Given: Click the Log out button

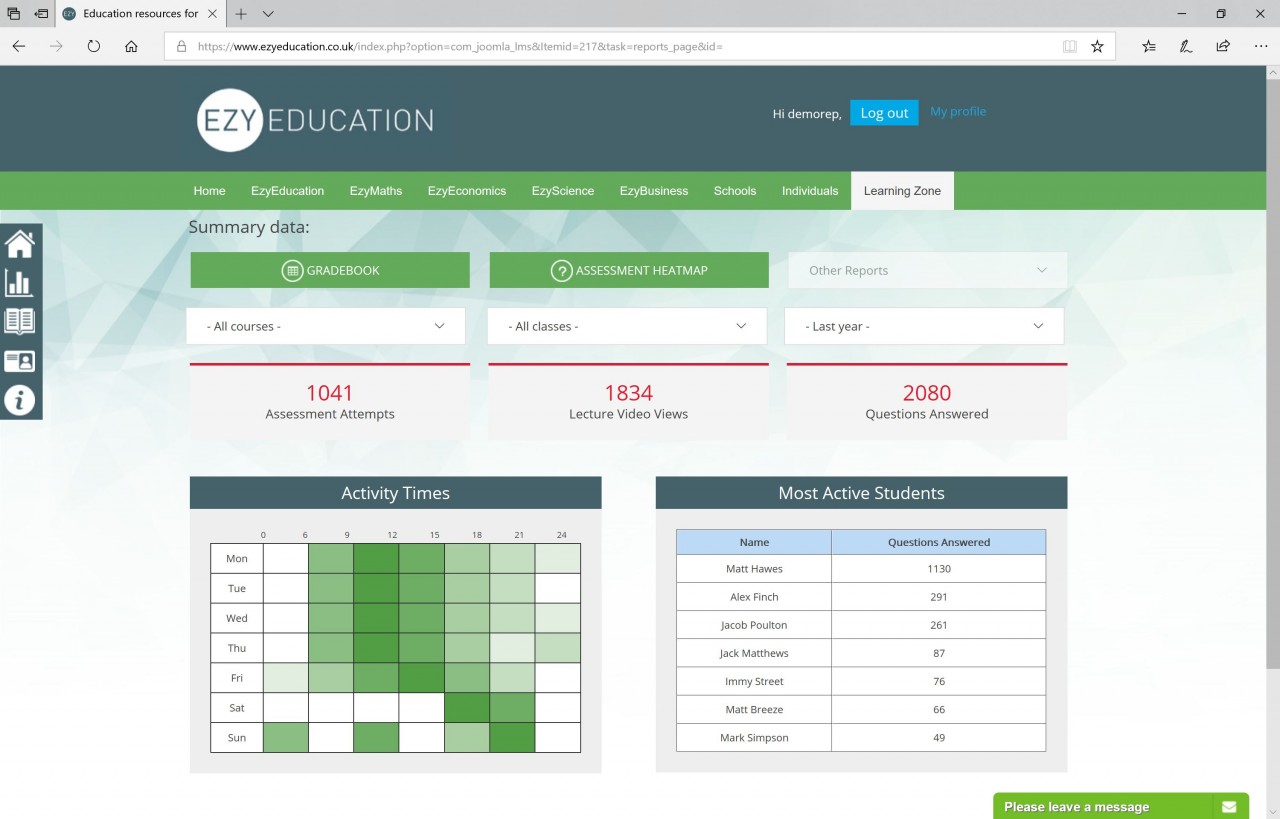Looking at the screenshot, I should (884, 113).
